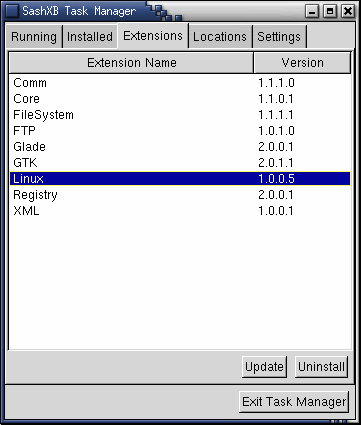Select the XML extension row
361x425 pixels.
[180, 211]
